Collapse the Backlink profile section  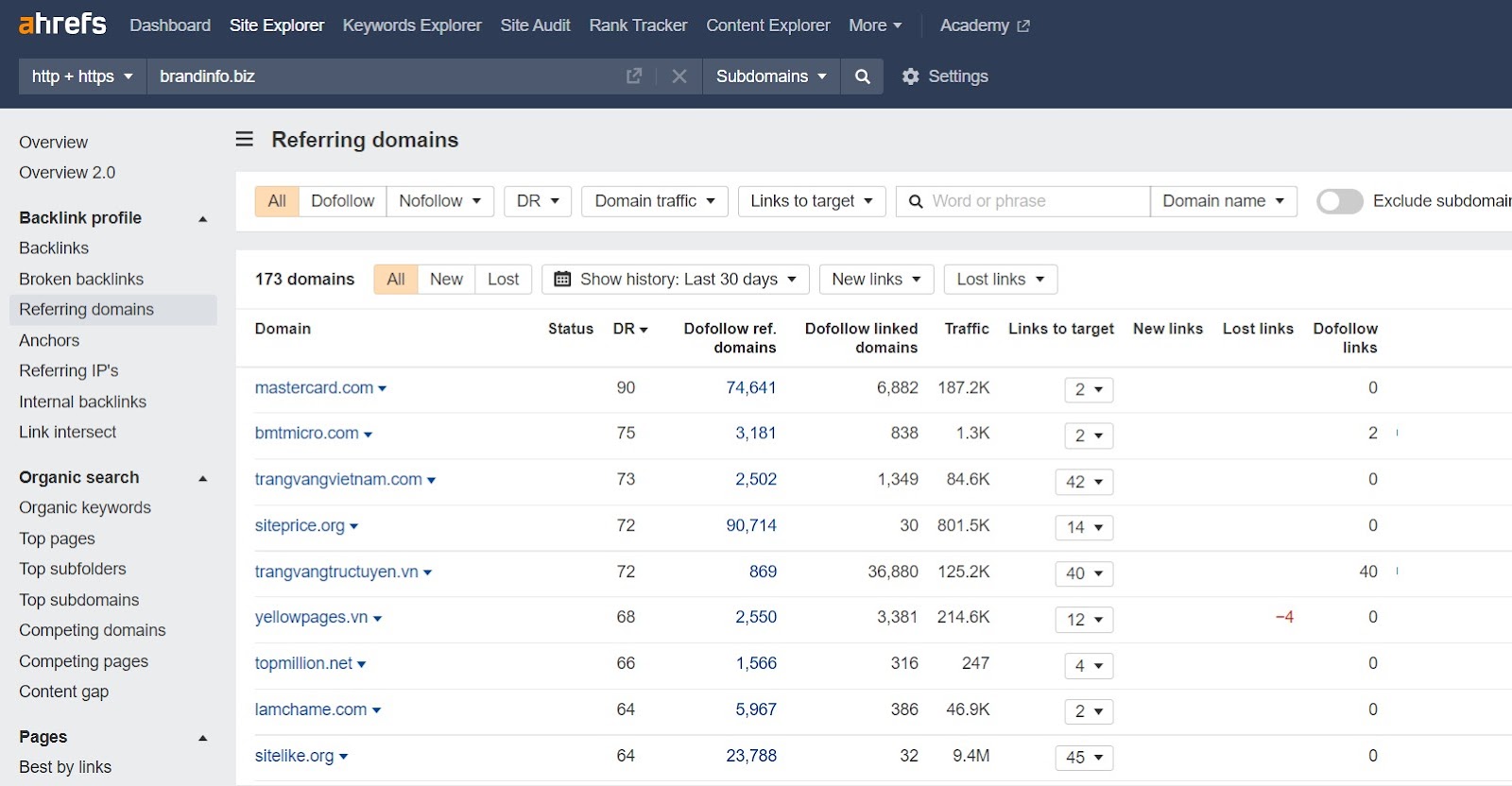coord(202,219)
